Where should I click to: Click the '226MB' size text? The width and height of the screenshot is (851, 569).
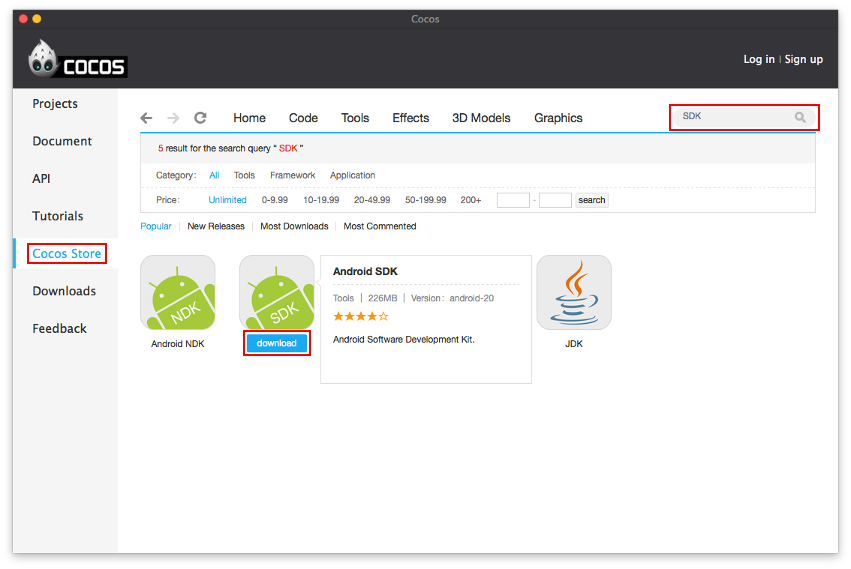pos(383,298)
